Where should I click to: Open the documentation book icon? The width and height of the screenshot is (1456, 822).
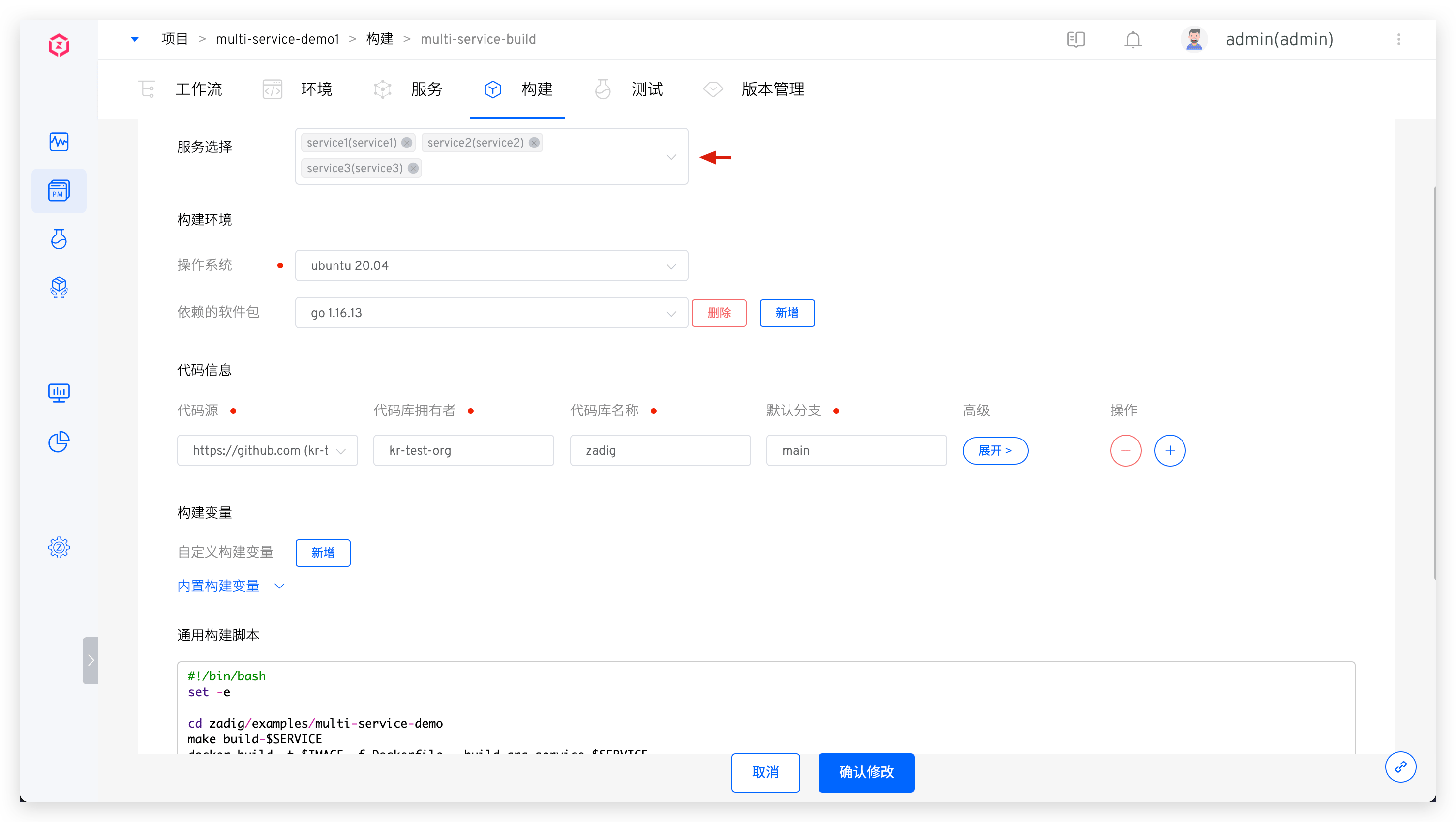[1076, 39]
